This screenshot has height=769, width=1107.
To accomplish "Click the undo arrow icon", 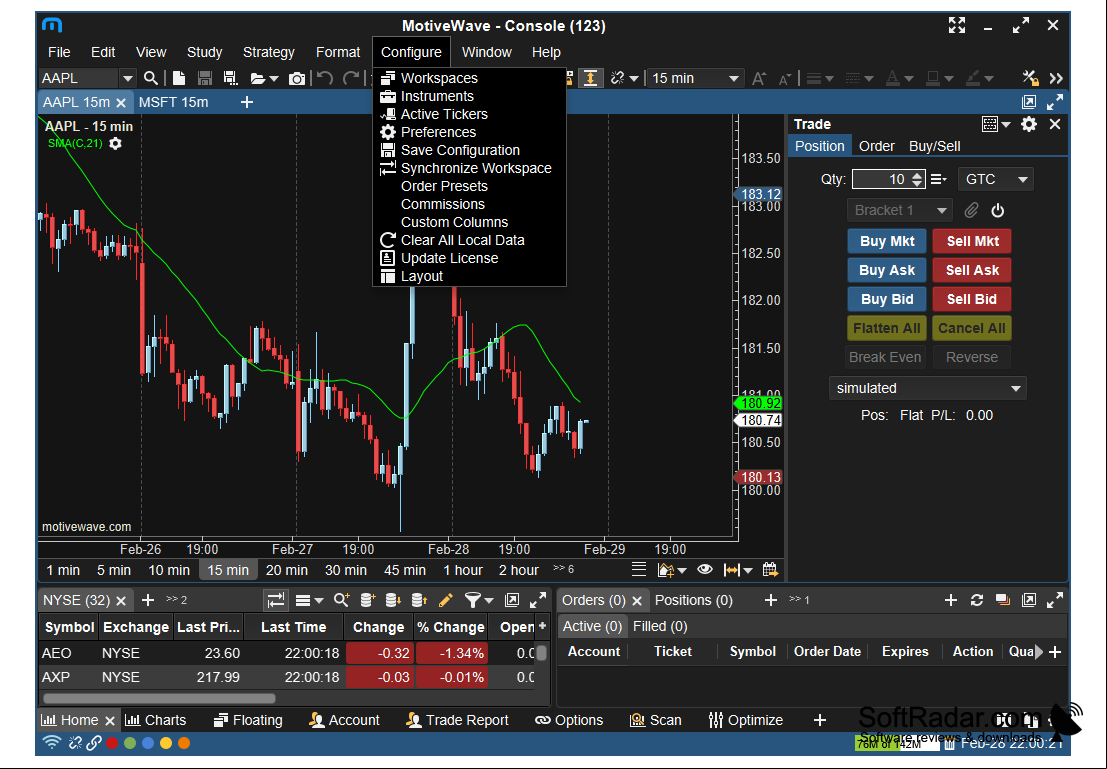I will tap(325, 78).
